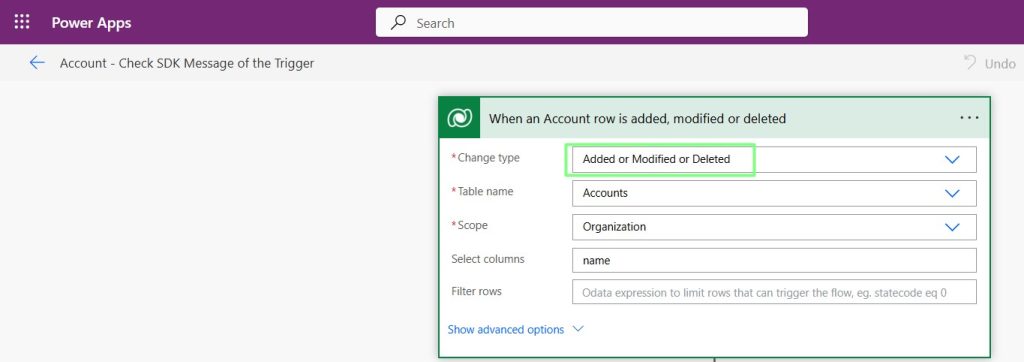
Task: Expand the Table name dropdown arrow
Action: (952, 193)
